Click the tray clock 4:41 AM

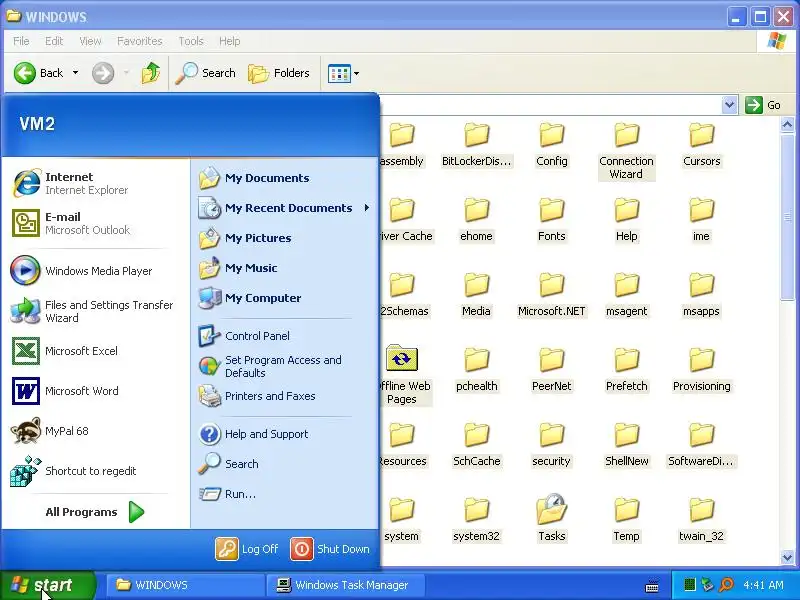pyautogui.click(x=763, y=585)
